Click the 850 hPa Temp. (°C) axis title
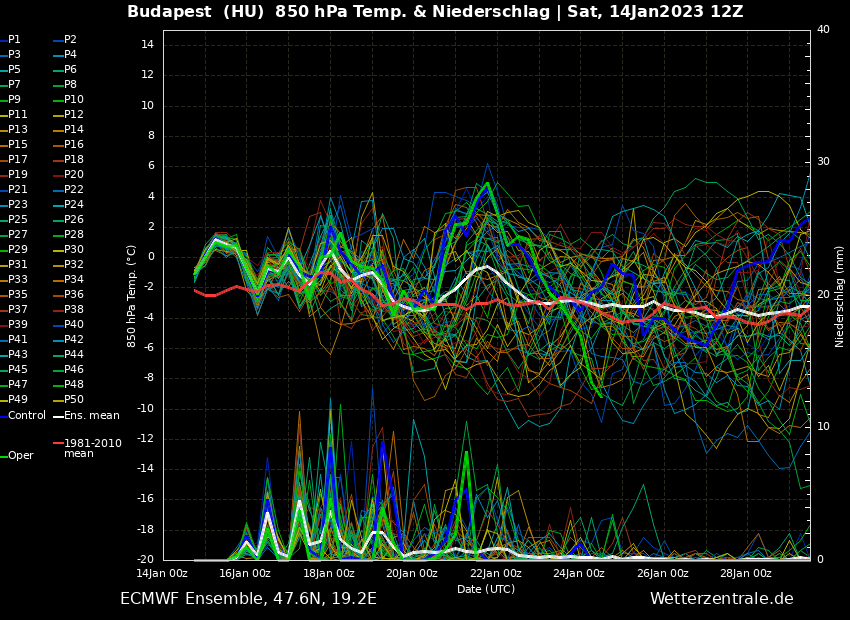Image resolution: width=850 pixels, height=620 pixels. click(132, 296)
